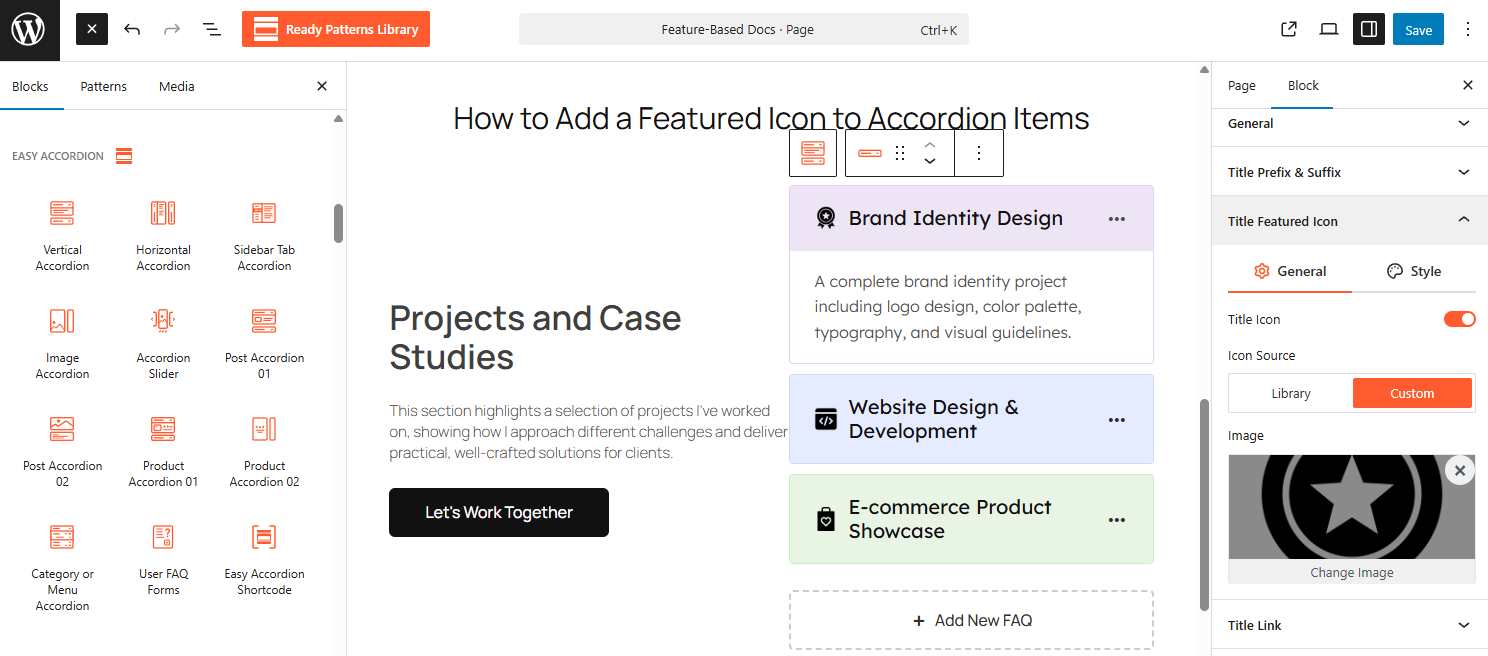Expand the Title Link panel
The height and width of the screenshot is (656, 1488).
pos(1350,625)
